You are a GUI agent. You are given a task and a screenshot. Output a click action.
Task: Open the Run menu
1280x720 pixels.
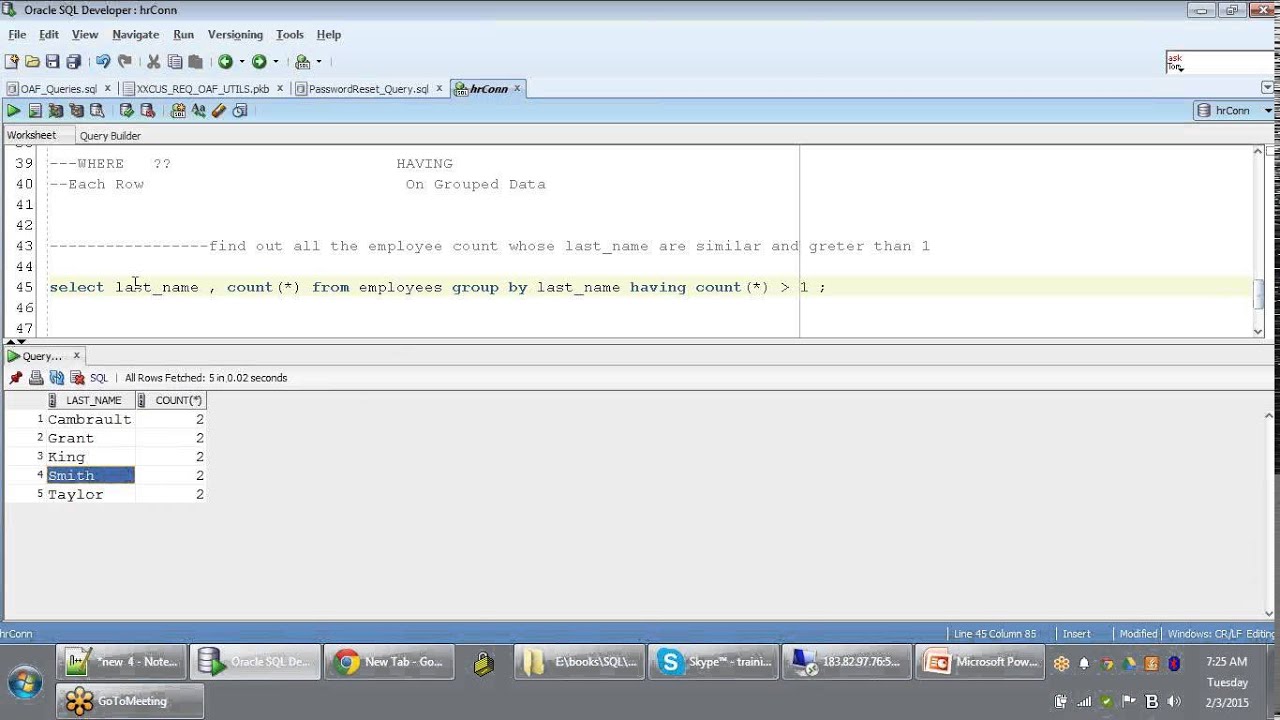(183, 34)
